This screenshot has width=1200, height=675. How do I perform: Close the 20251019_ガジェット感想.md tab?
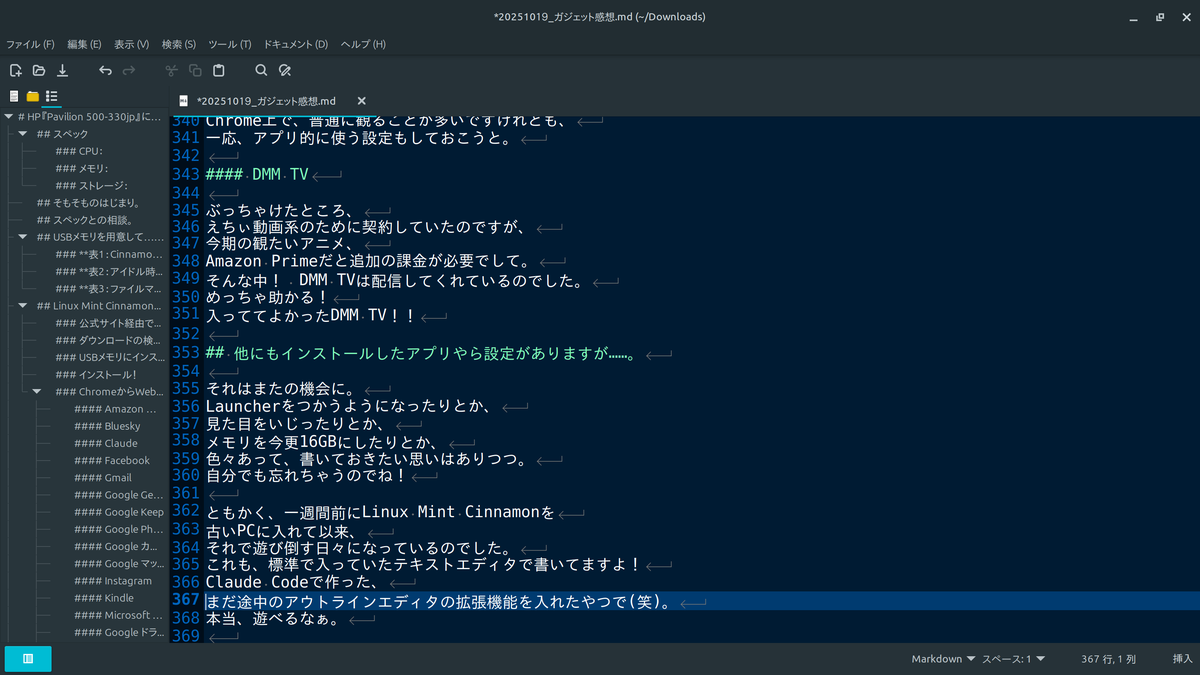361,101
